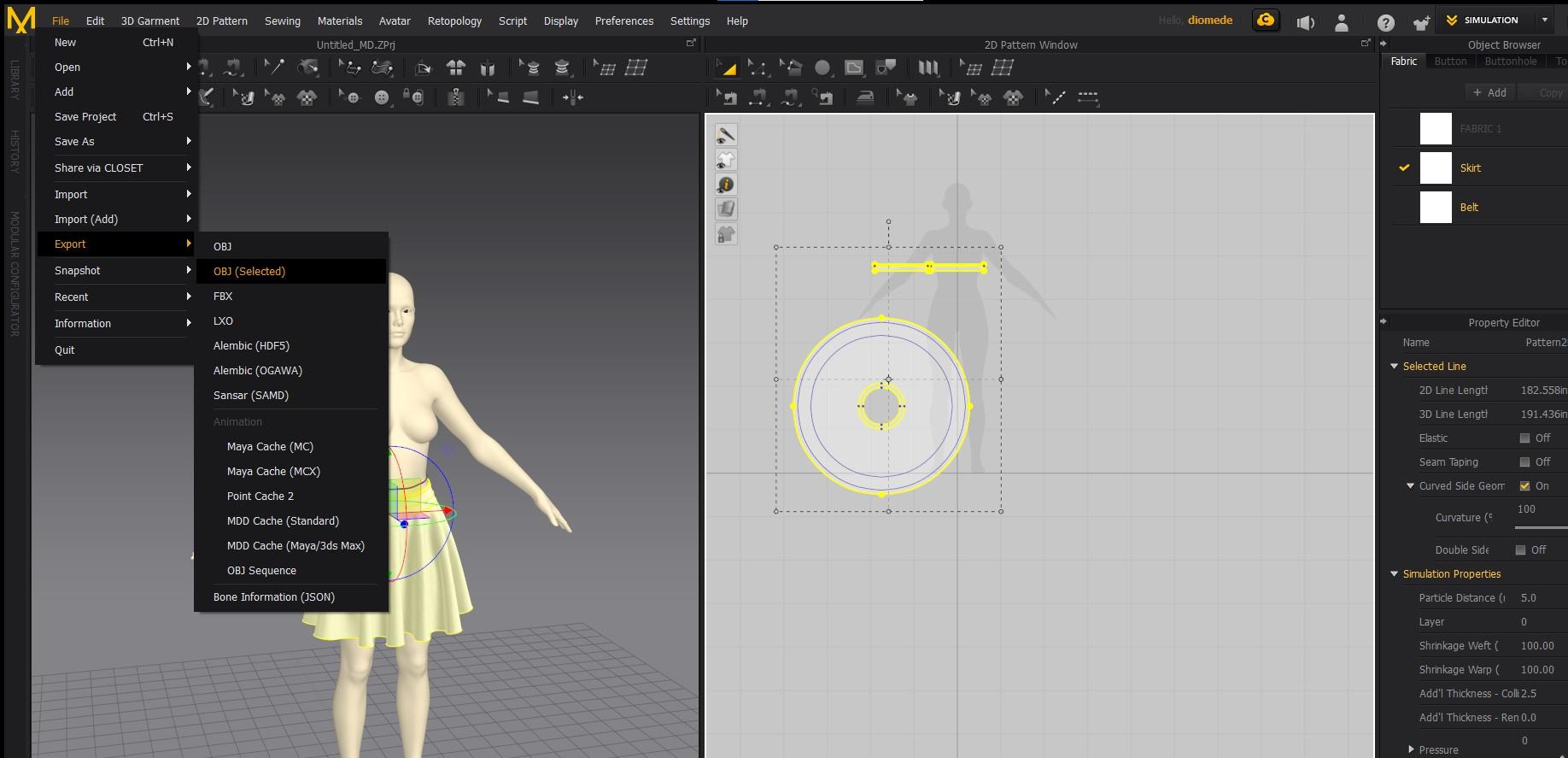Open the CLO-SET cloud icon

(x=1266, y=21)
